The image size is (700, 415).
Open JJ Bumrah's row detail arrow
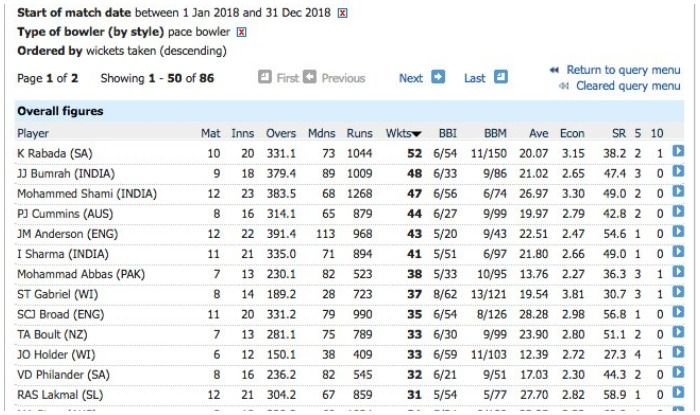coord(678,171)
